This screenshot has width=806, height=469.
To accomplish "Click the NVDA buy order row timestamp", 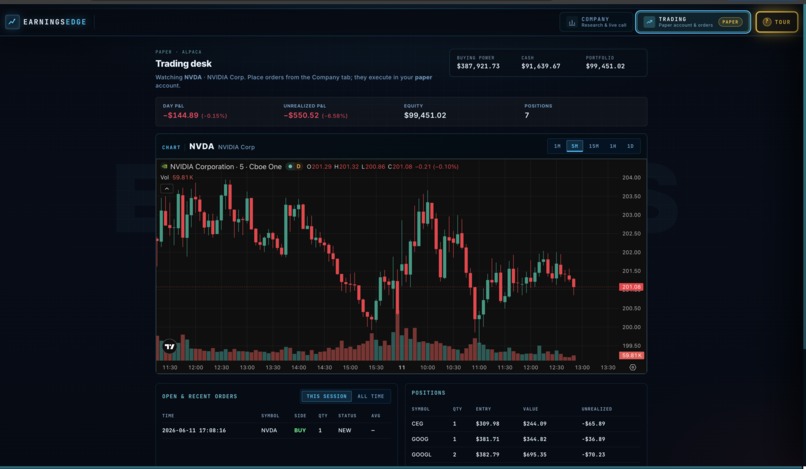I will [194, 430].
